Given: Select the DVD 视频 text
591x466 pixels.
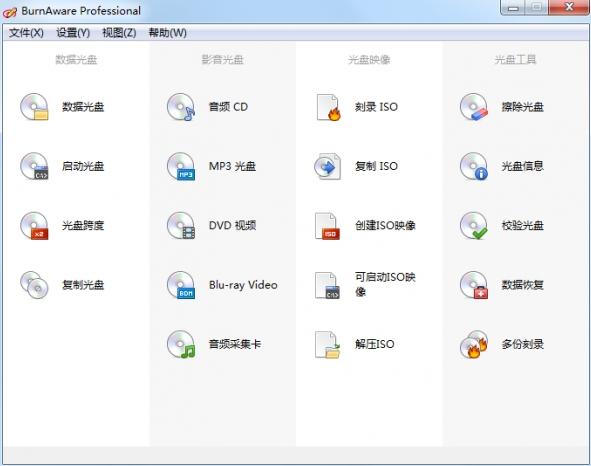Looking at the screenshot, I should [x=233, y=225].
